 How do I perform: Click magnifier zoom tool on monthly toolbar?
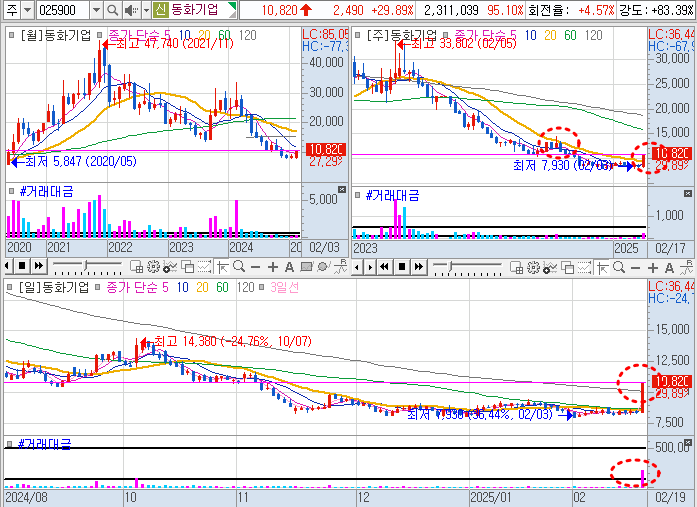(239, 267)
